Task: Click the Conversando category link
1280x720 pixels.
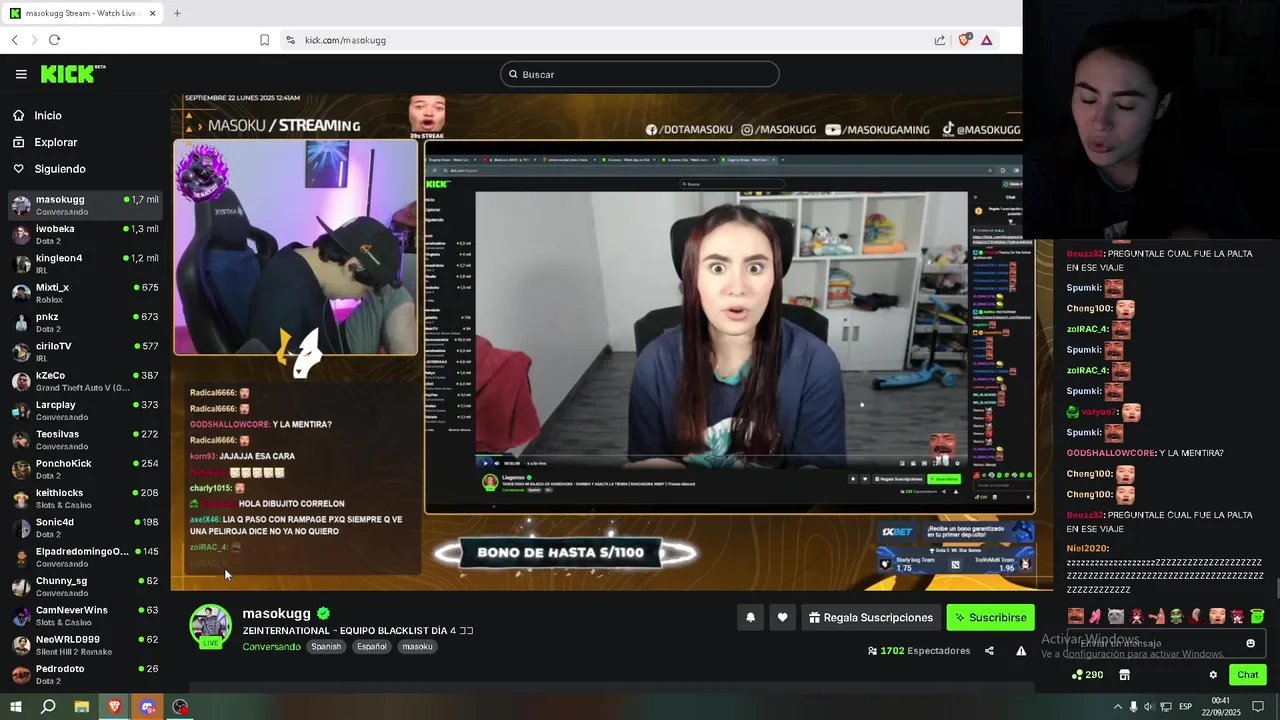Action: pyautogui.click(x=271, y=647)
